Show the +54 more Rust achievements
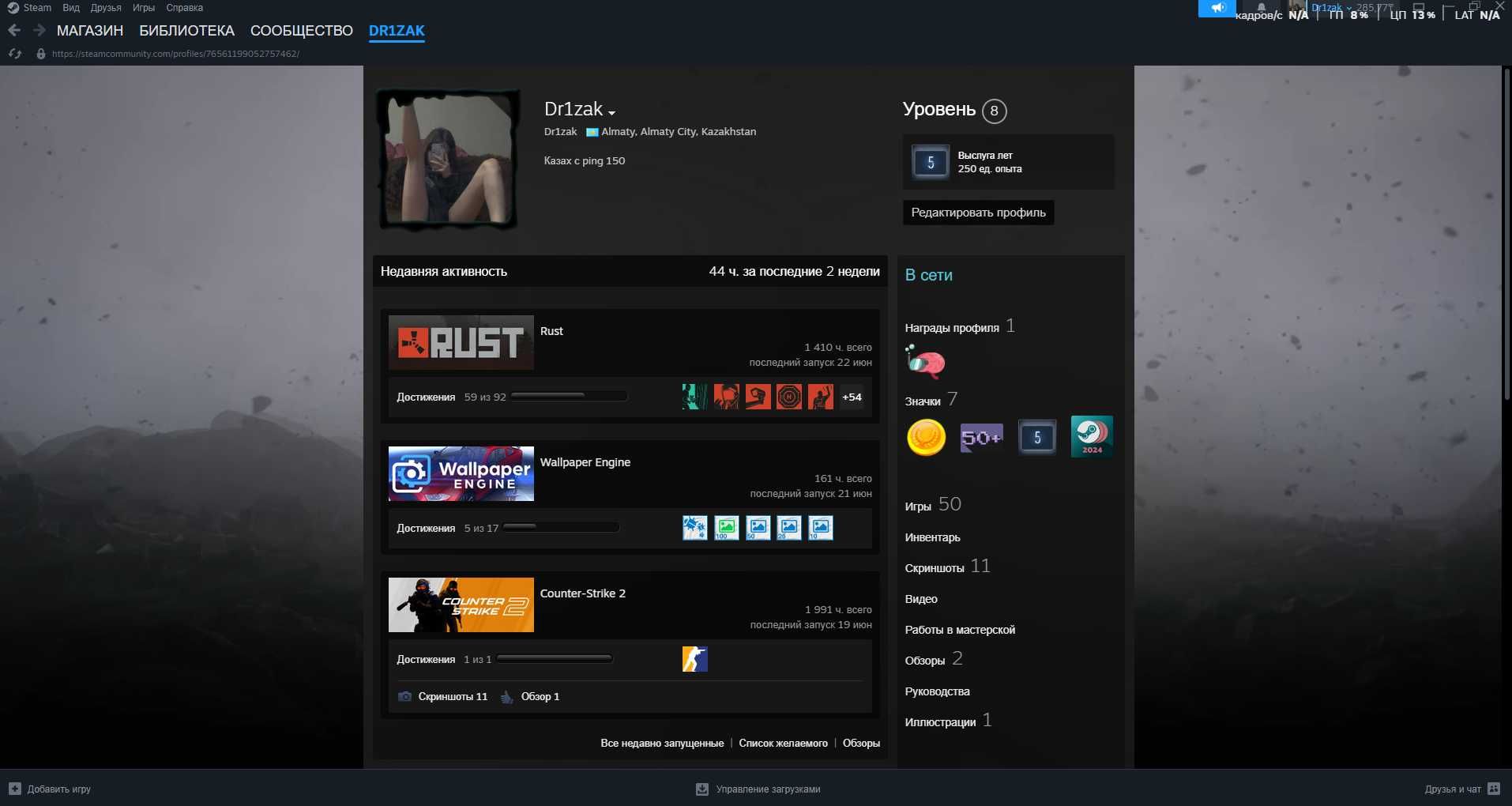The width and height of the screenshot is (1512, 806). (852, 397)
